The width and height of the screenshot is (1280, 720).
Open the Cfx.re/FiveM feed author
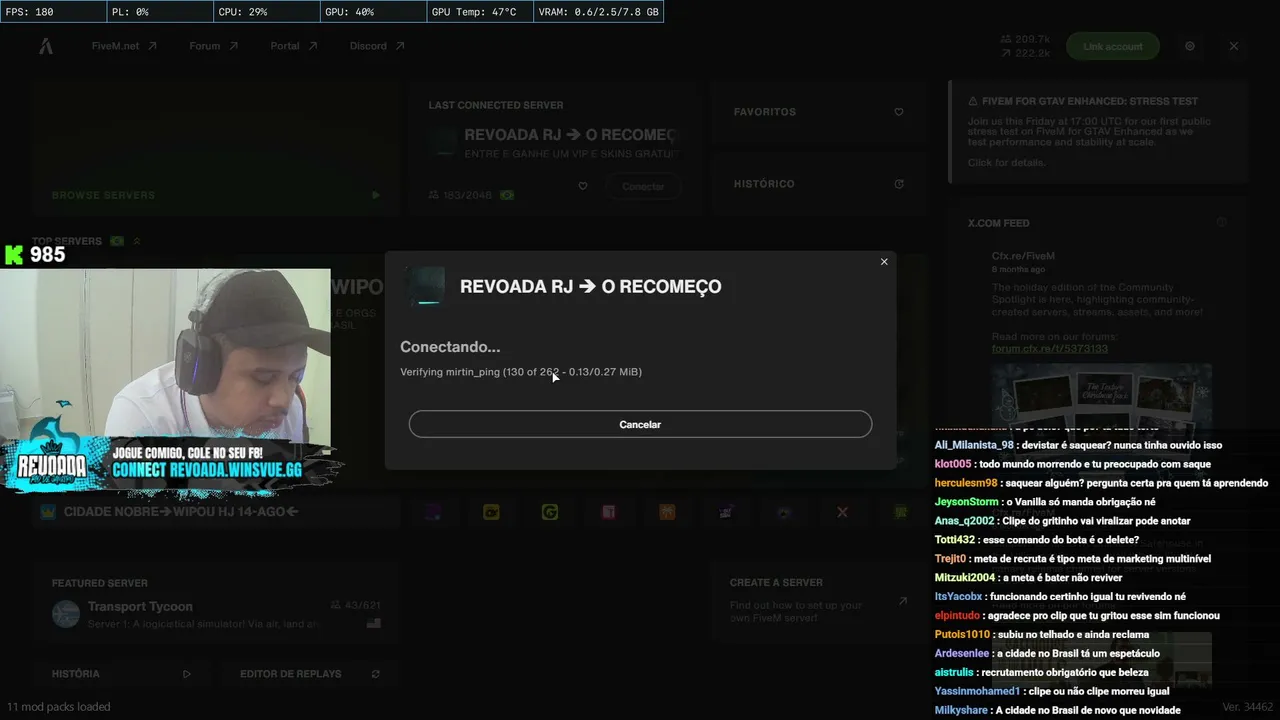[1023, 256]
